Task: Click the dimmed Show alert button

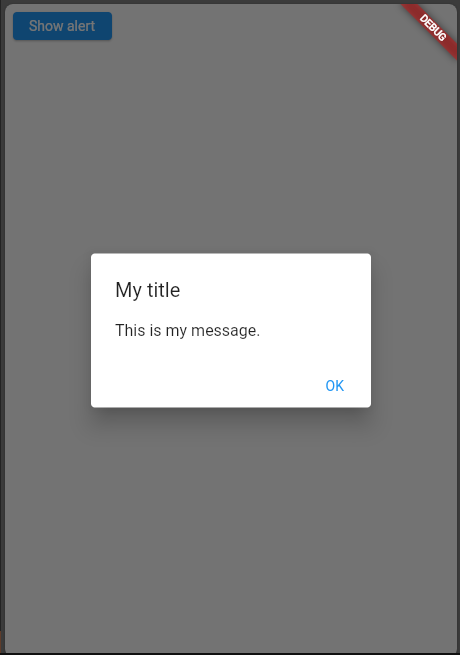Action: pos(62,26)
